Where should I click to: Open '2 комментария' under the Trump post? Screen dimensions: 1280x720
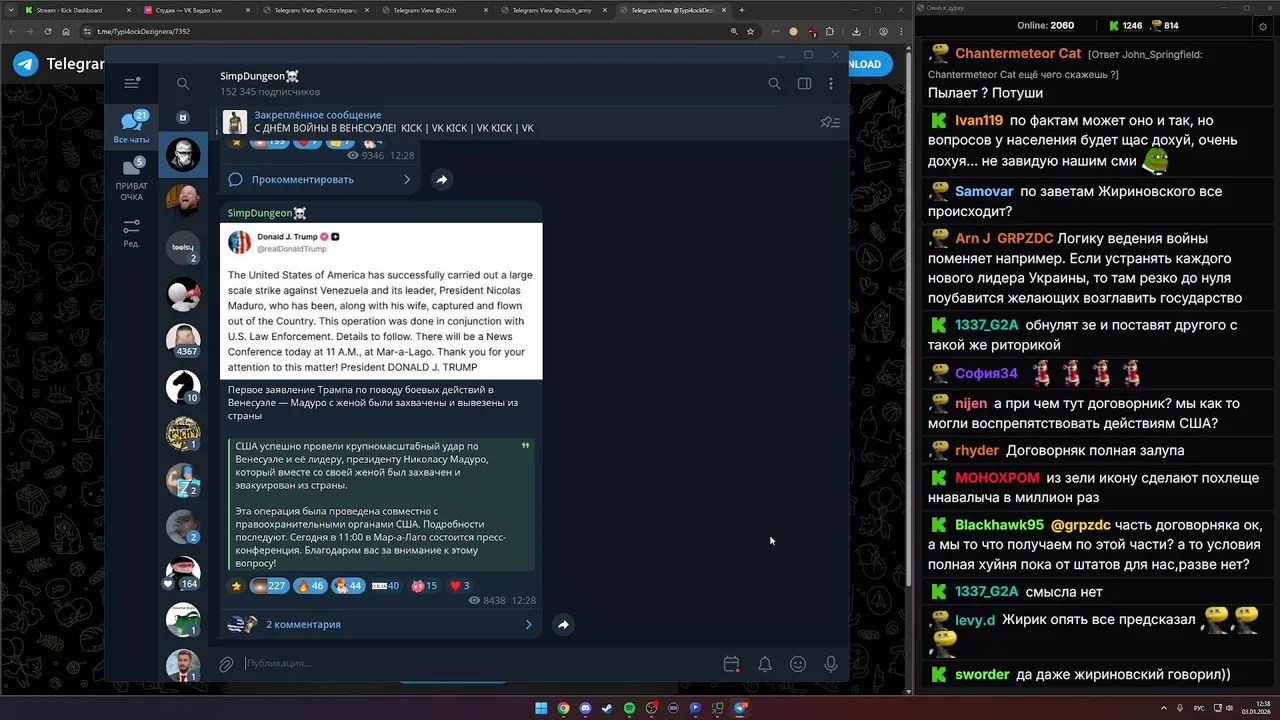coord(303,624)
